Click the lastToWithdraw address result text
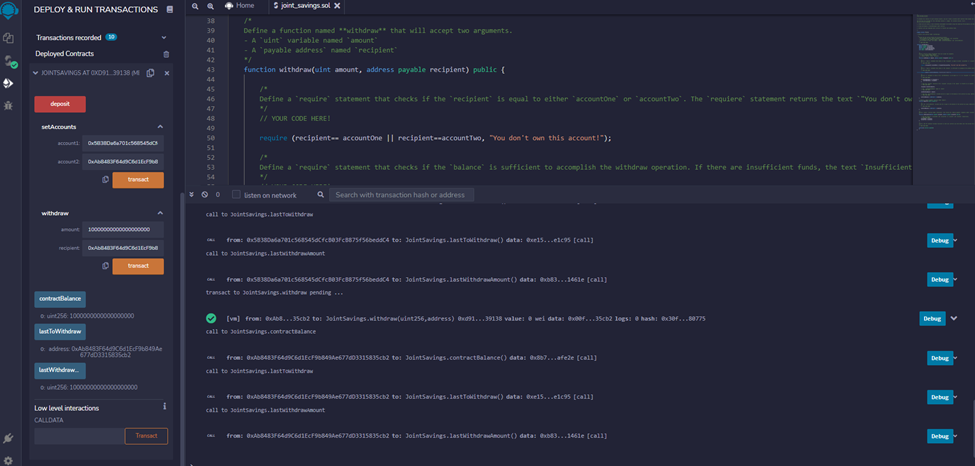 (101, 352)
